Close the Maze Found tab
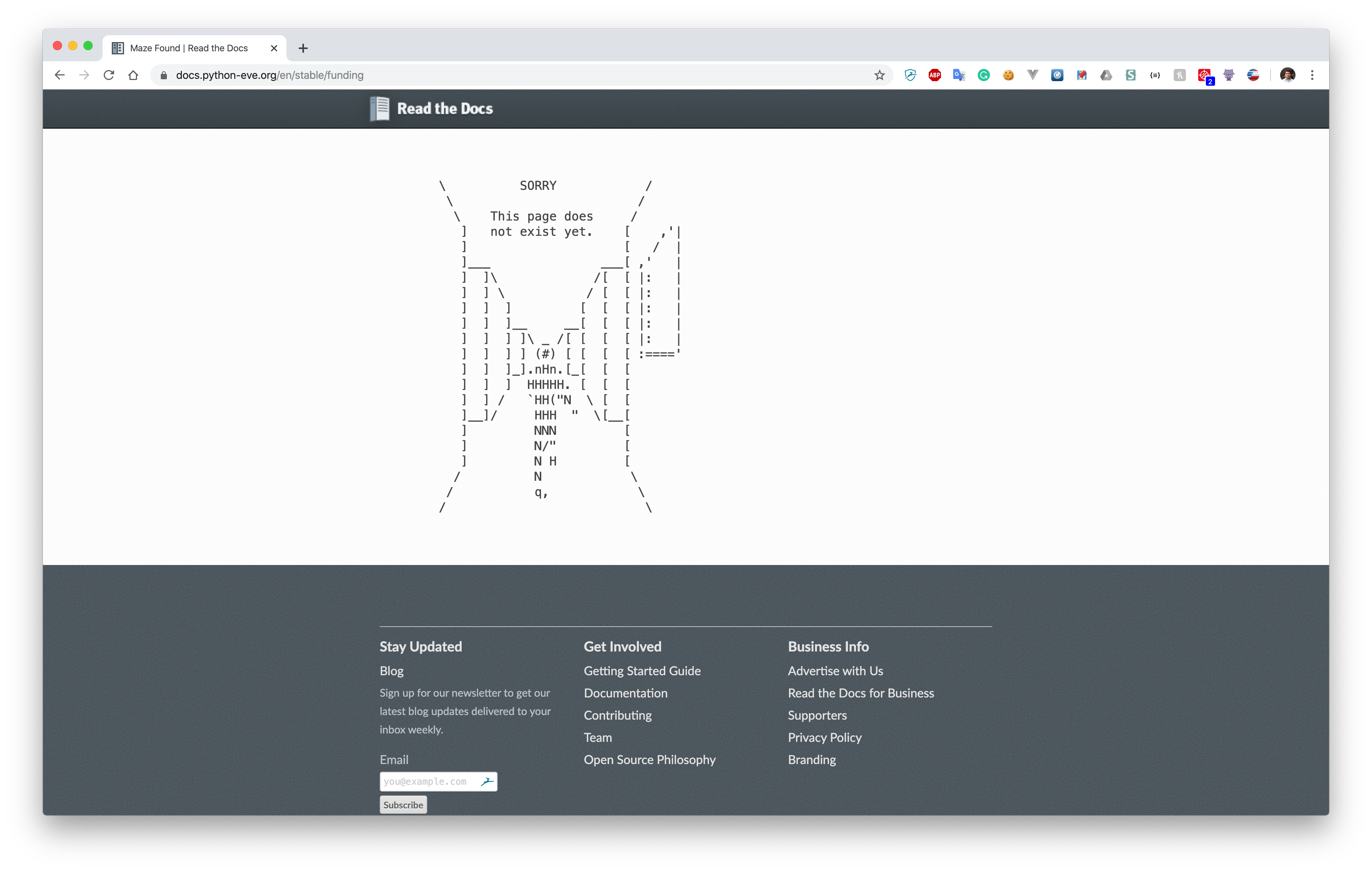 (274, 48)
